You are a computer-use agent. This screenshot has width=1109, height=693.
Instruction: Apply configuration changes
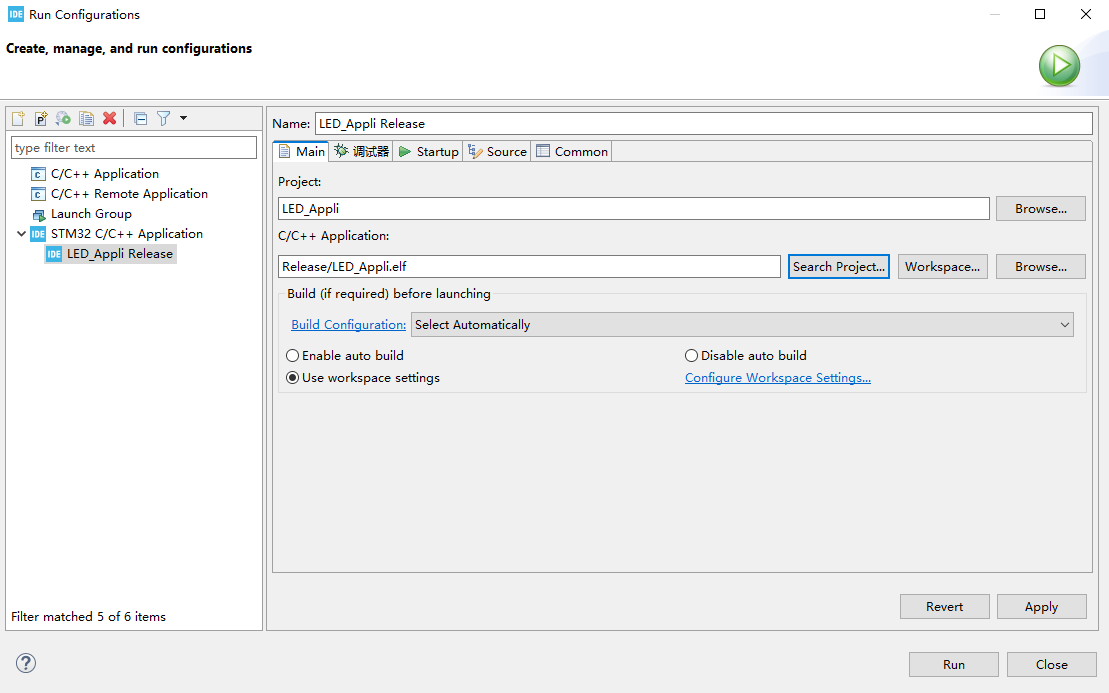click(x=1041, y=607)
